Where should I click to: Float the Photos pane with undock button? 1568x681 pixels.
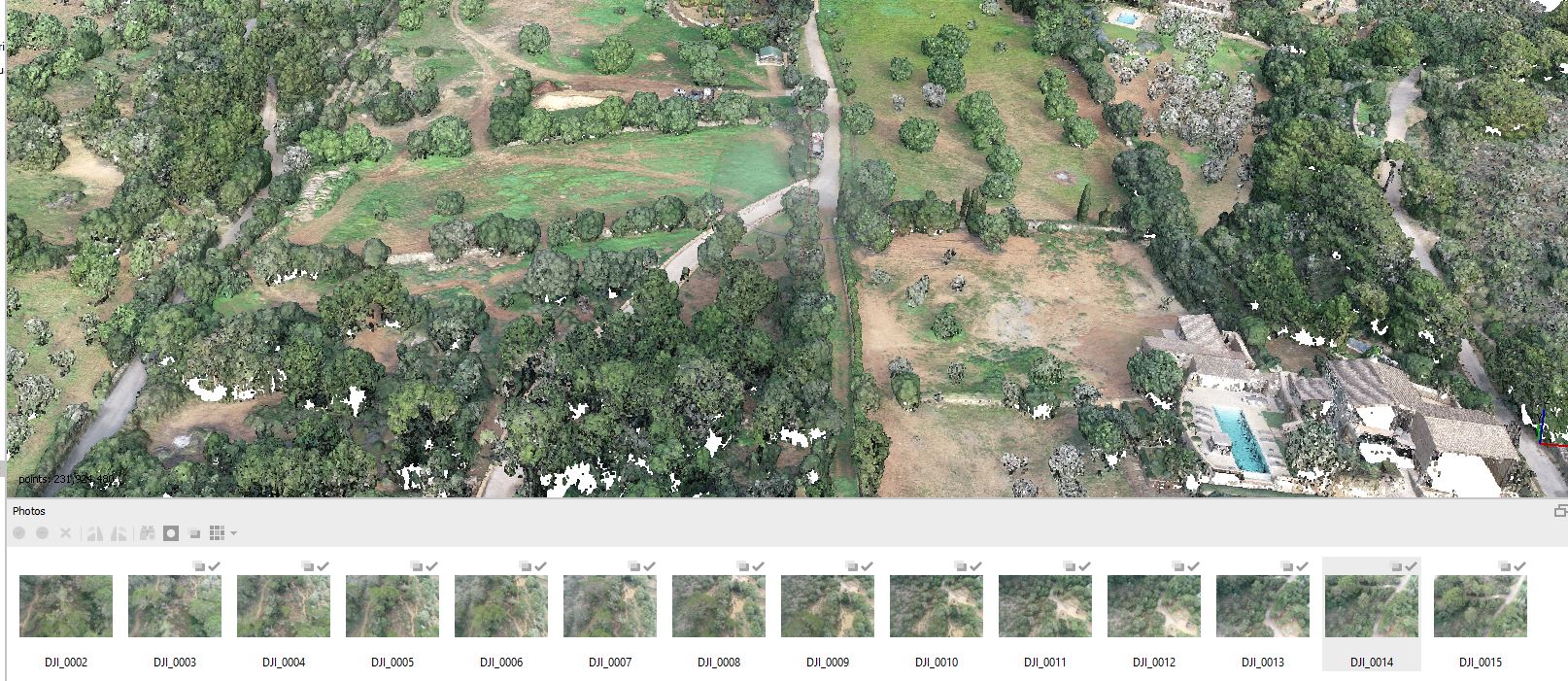(1560, 511)
